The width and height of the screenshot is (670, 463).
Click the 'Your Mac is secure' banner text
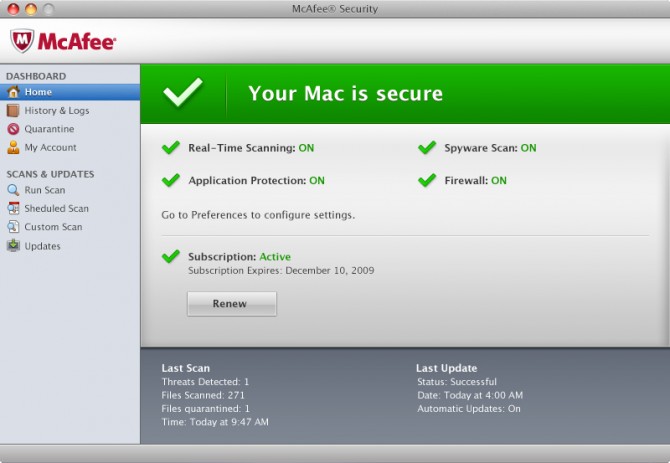pos(345,93)
